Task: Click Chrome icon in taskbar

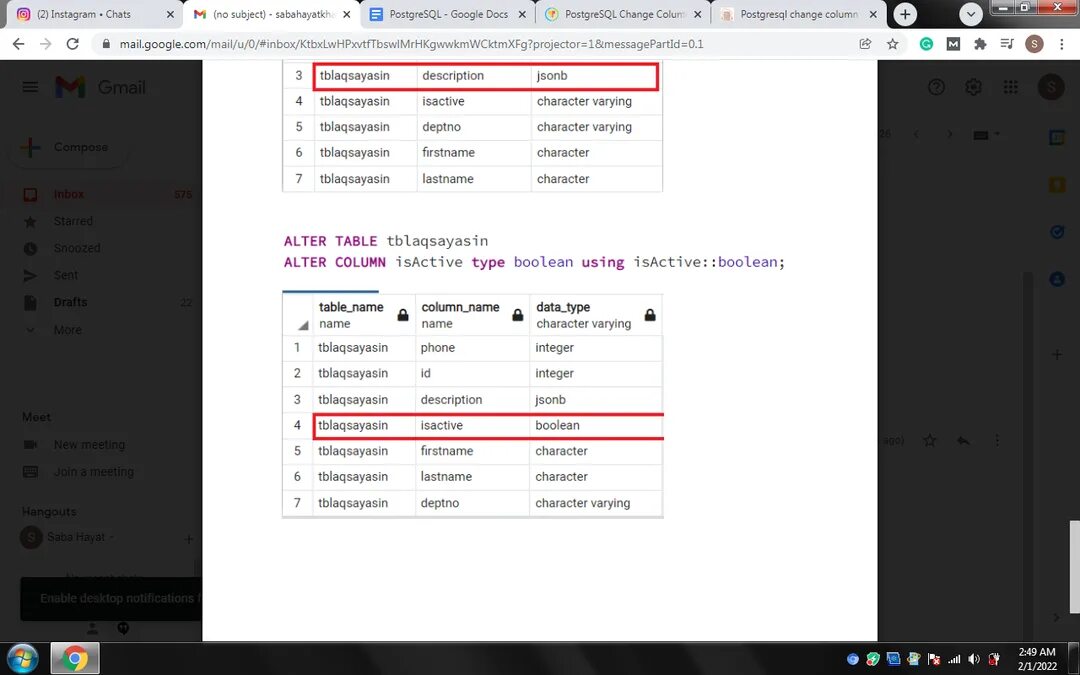Action: (x=74, y=658)
